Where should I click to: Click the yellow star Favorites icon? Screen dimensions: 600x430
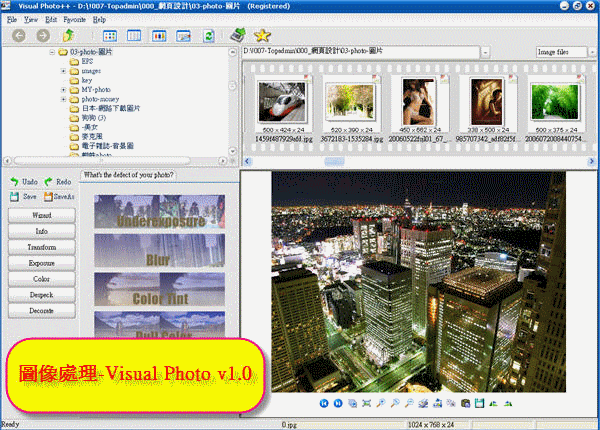[x=262, y=36]
